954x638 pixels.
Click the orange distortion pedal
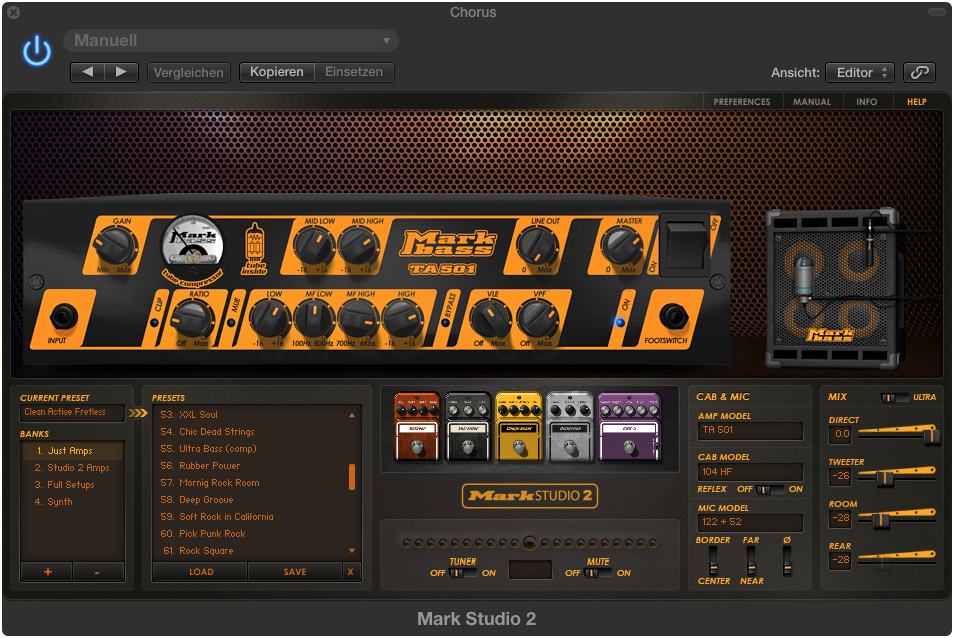pyautogui.click(x=417, y=428)
